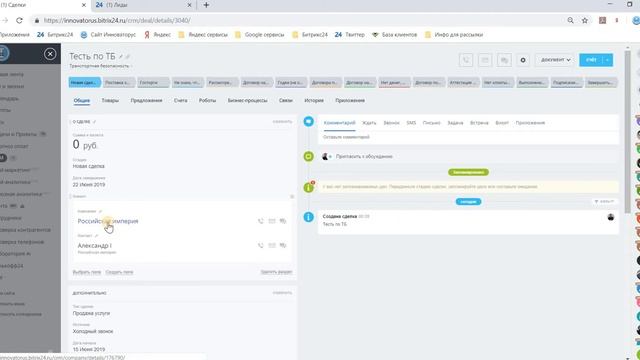The image size is (640, 360).
Task: Select the Звонок tab in timeline
Action: click(x=391, y=123)
